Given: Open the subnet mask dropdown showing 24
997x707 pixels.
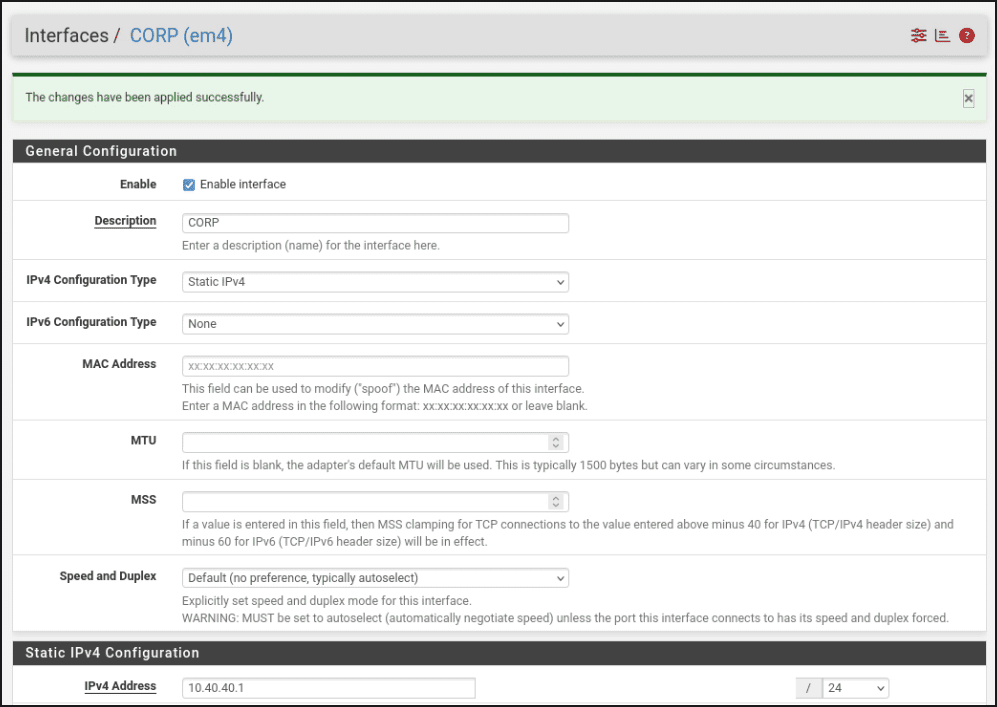Looking at the screenshot, I should tap(855, 688).
